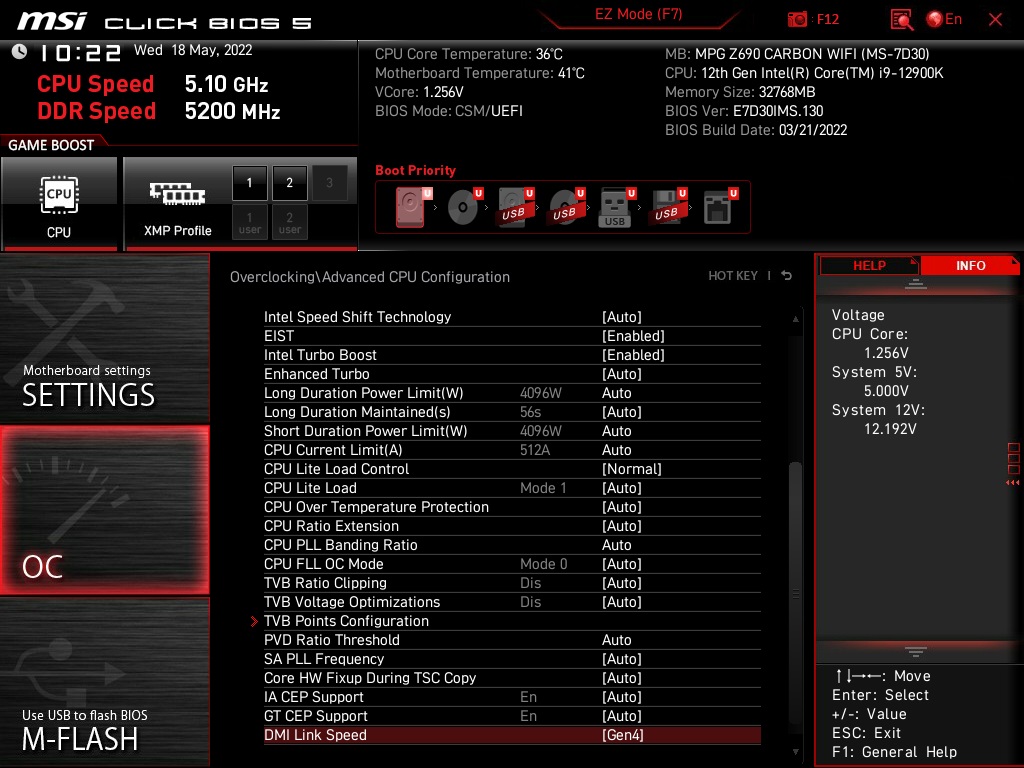Viewport: 1024px width, 768px height.
Task: Select the network boot device icon
Action: coord(720,207)
